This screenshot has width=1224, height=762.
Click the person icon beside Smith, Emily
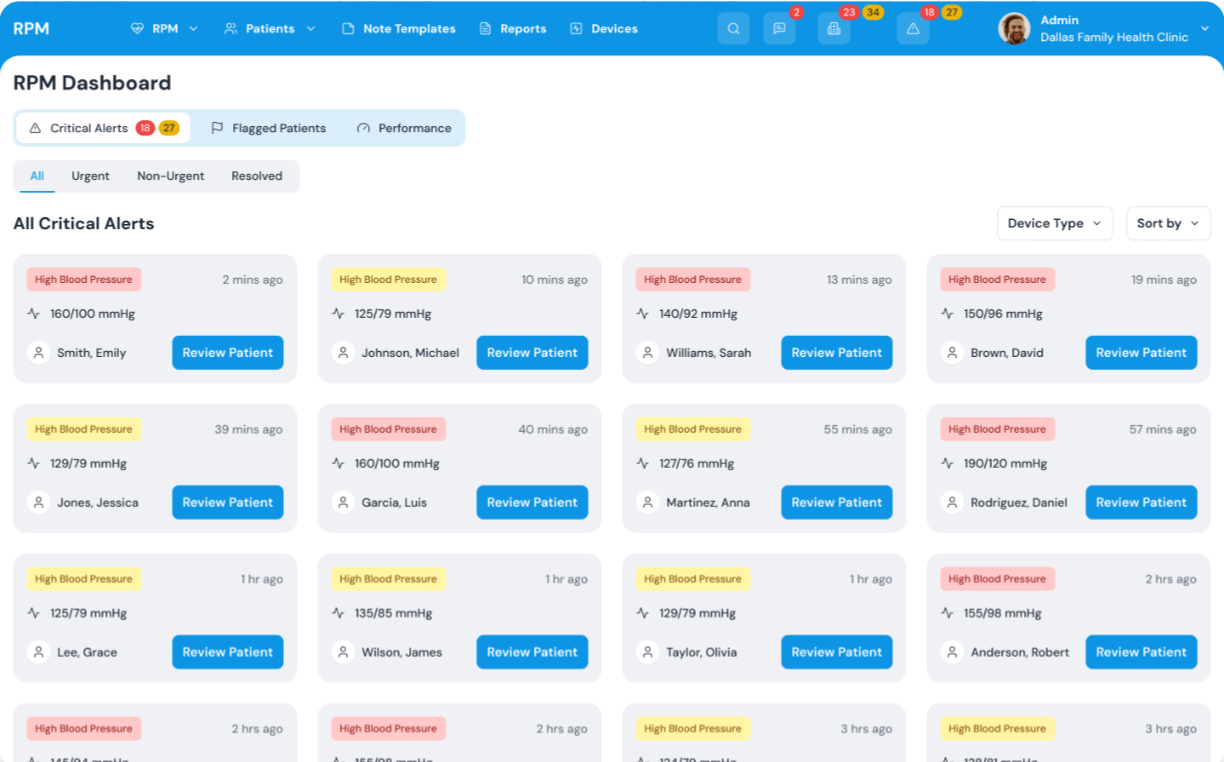click(x=38, y=353)
